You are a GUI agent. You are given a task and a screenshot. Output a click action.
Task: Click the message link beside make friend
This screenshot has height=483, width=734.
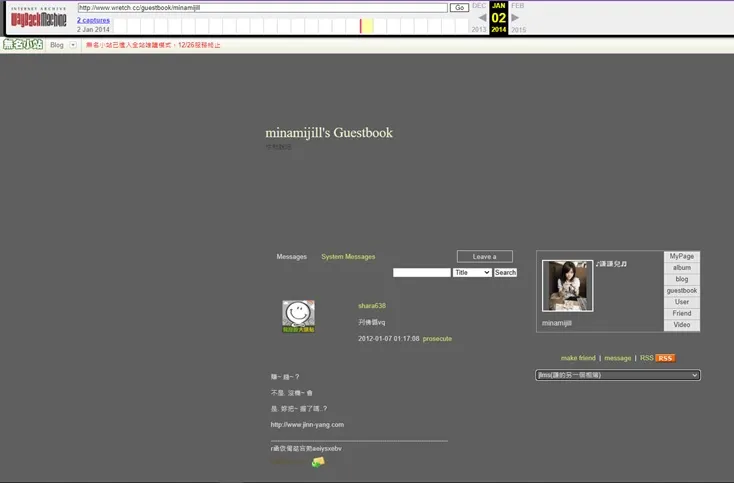coord(617,358)
